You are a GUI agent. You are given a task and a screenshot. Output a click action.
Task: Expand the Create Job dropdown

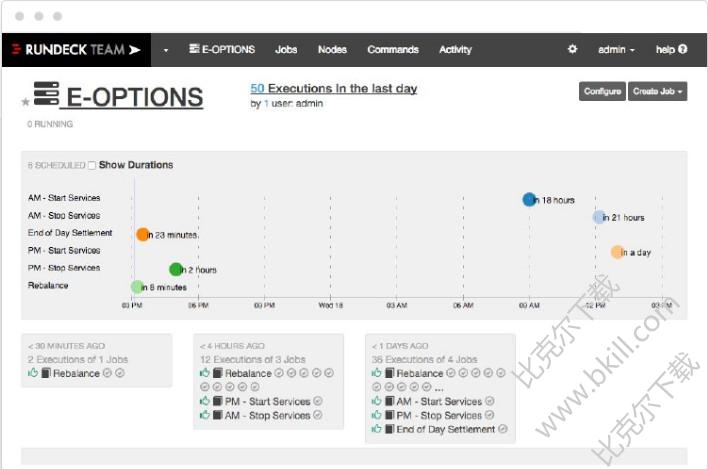point(657,92)
